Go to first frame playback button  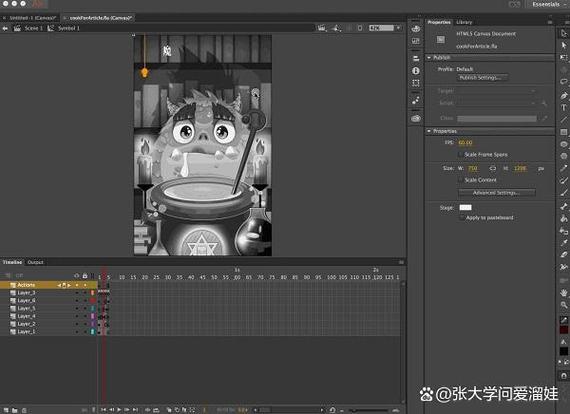tap(104, 410)
